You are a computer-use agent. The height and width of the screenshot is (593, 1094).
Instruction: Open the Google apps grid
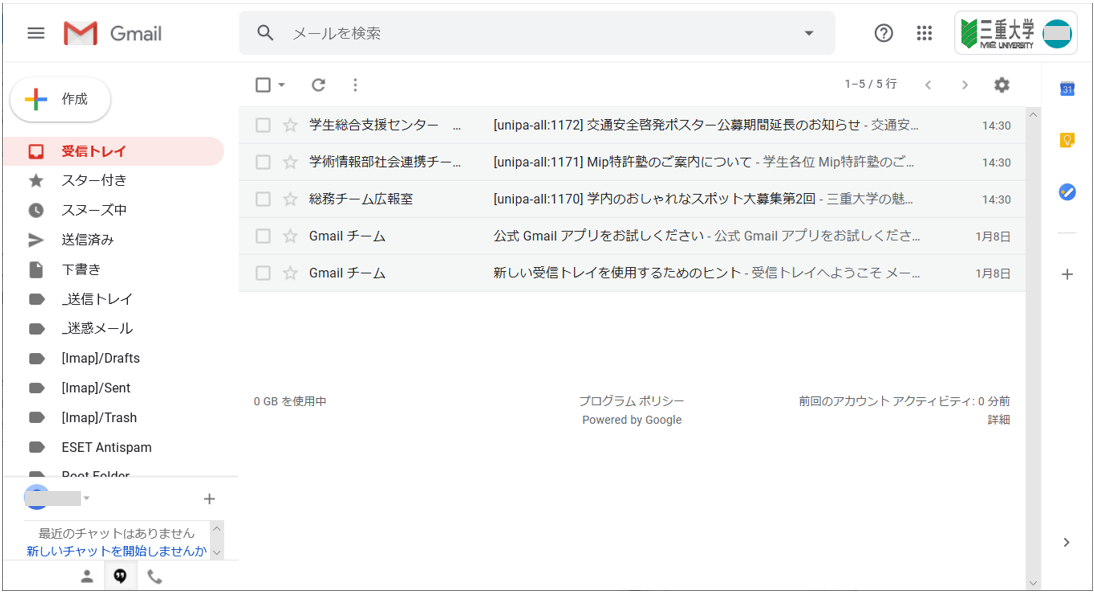[x=924, y=33]
